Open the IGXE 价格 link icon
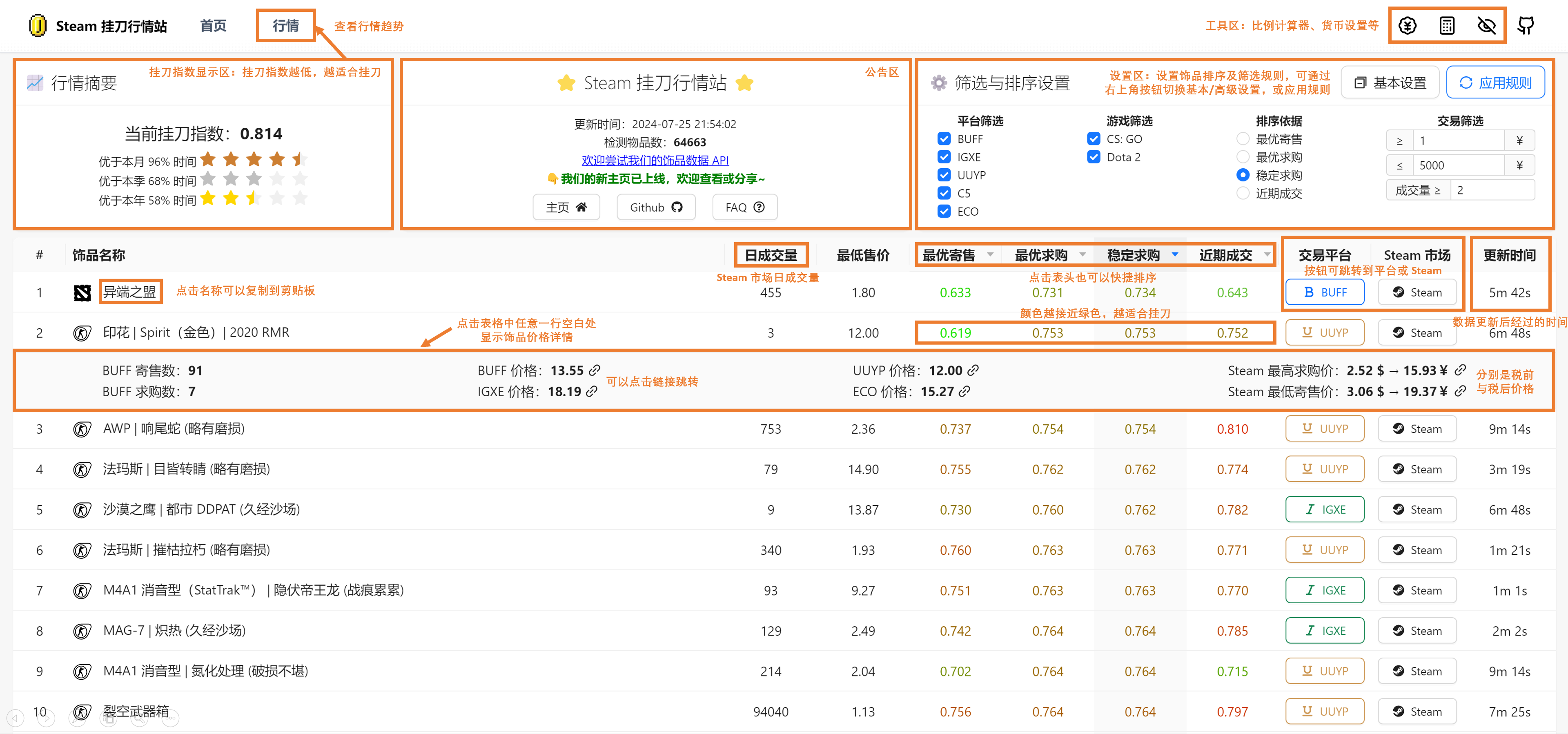This screenshot has height=734, width=1568. (x=592, y=392)
